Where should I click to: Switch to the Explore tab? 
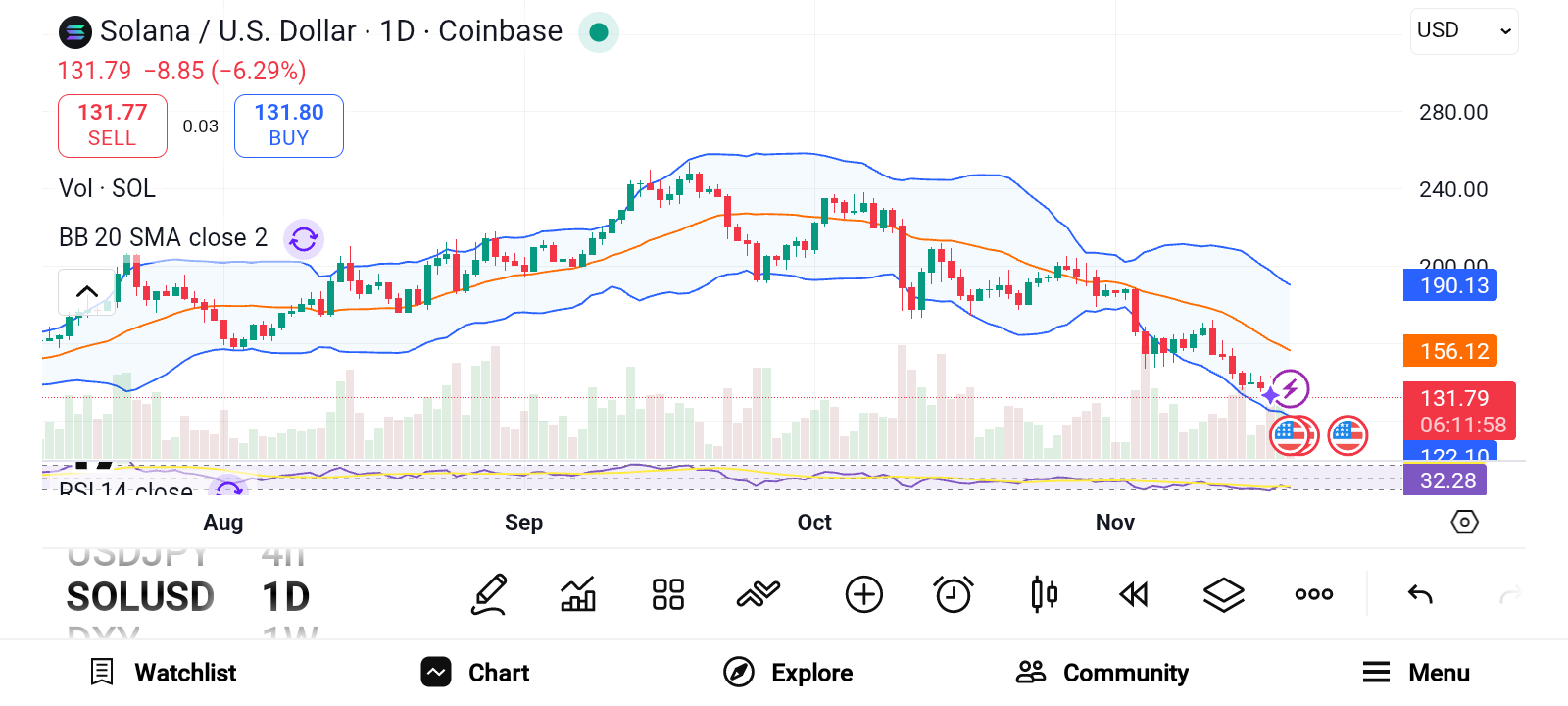pyautogui.click(x=789, y=673)
